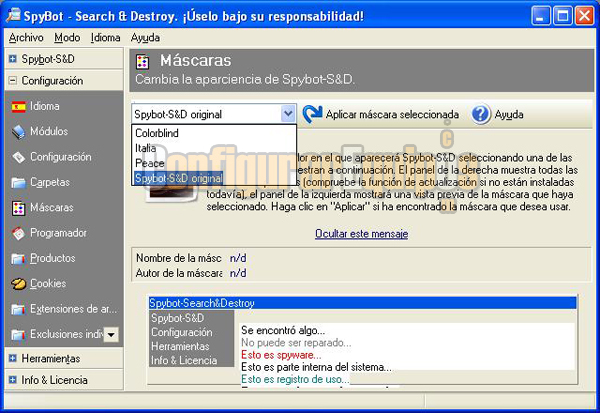Click preview text Esto es parte interna del sistema...
Viewport: 600px width, 413px height.
coord(316,367)
